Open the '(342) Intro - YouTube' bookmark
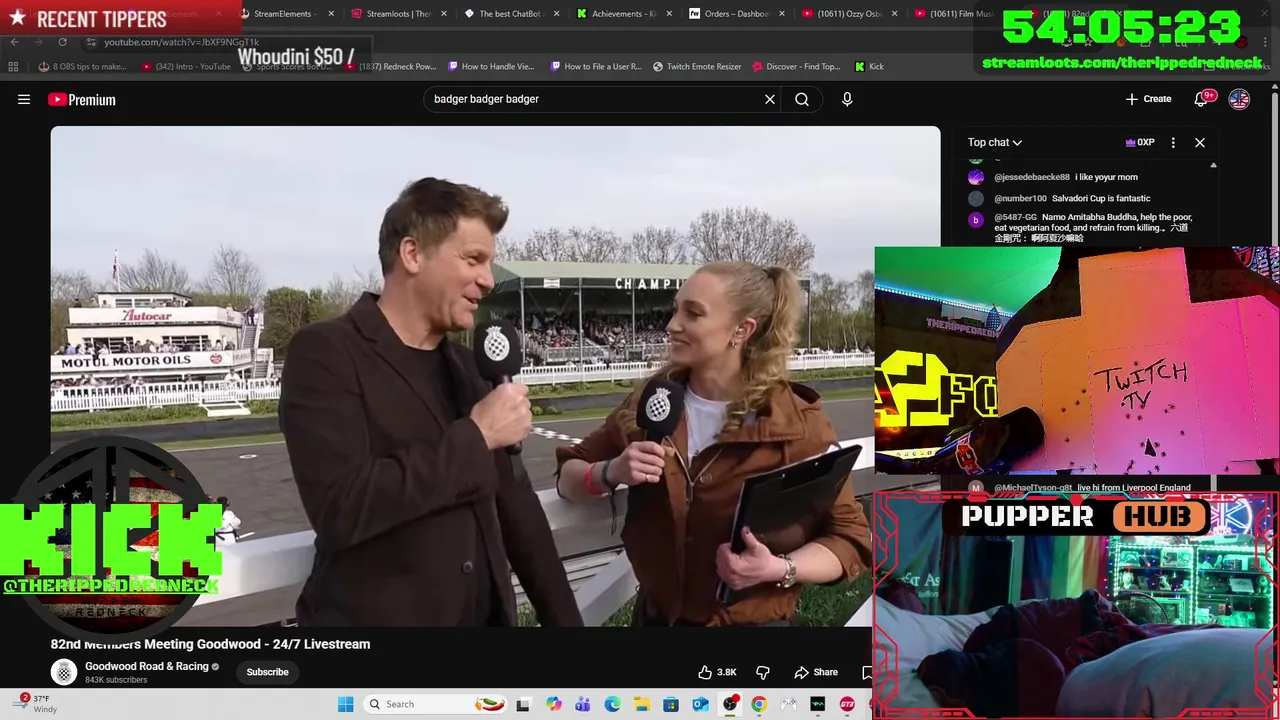The width and height of the screenshot is (1280, 720). click(186, 66)
